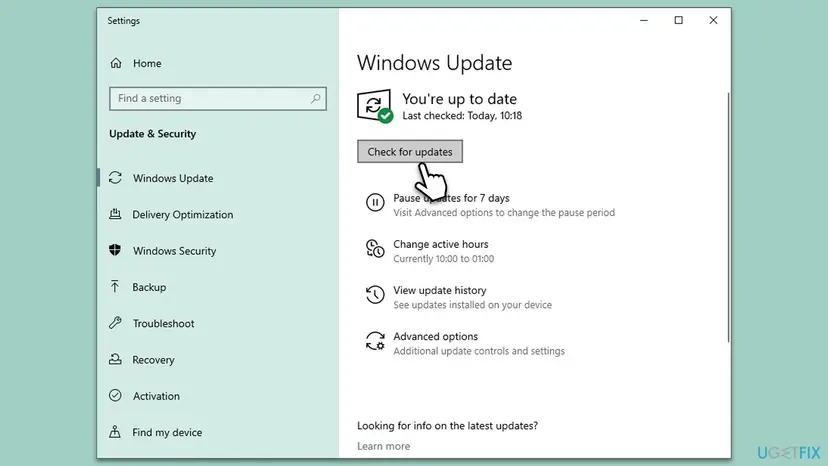828x466 pixels.
Task: Click the Windows Security shield icon
Action: coord(115,250)
